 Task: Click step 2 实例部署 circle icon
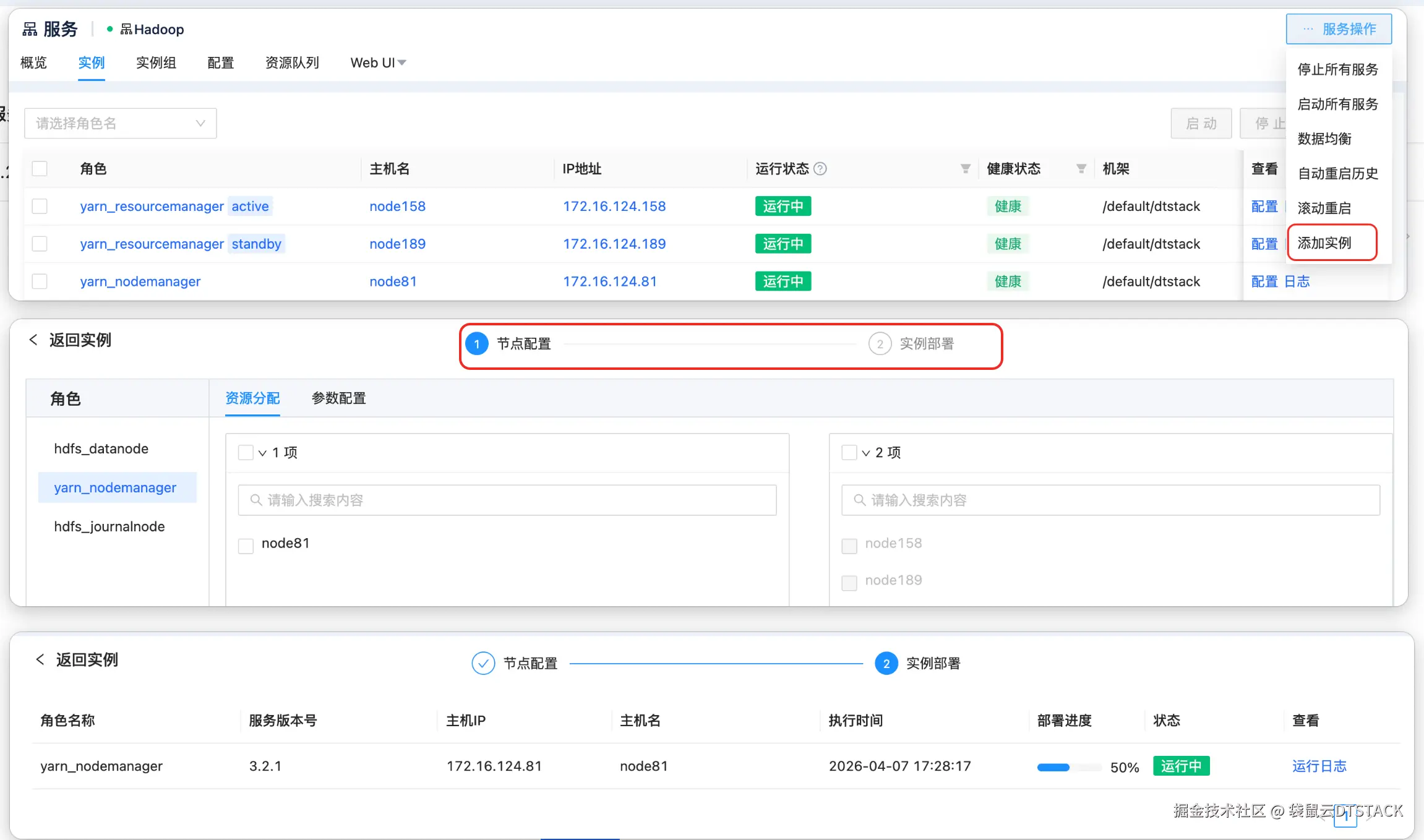(880, 344)
